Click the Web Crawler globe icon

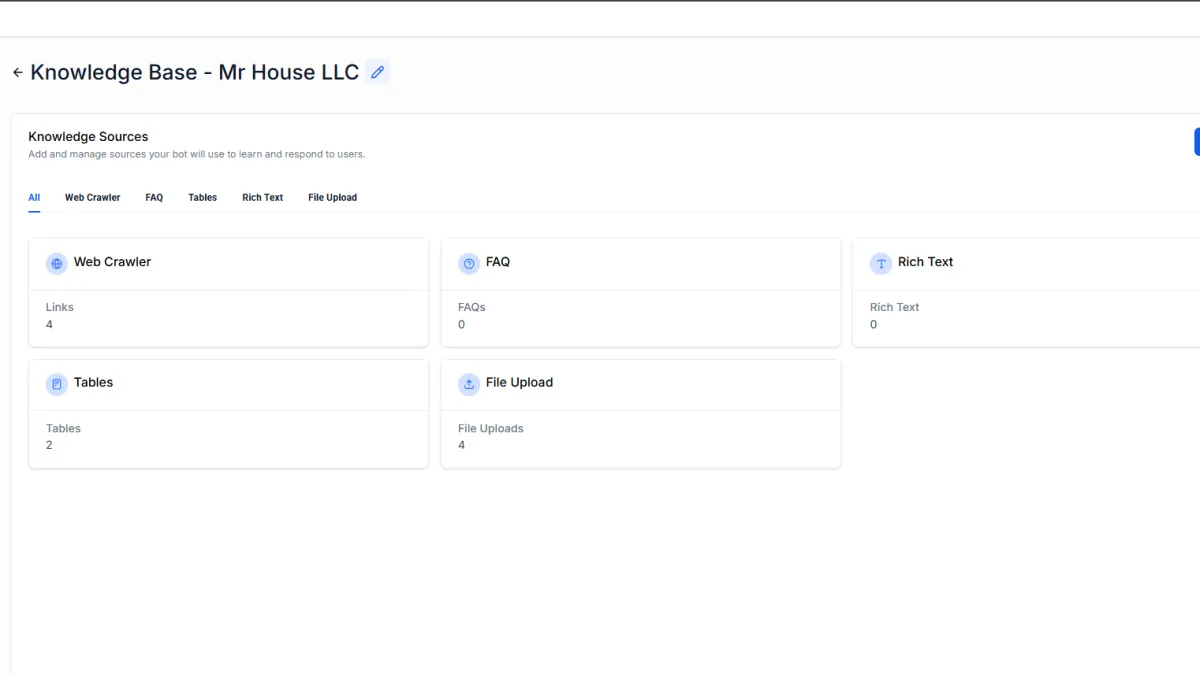click(57, 263)
